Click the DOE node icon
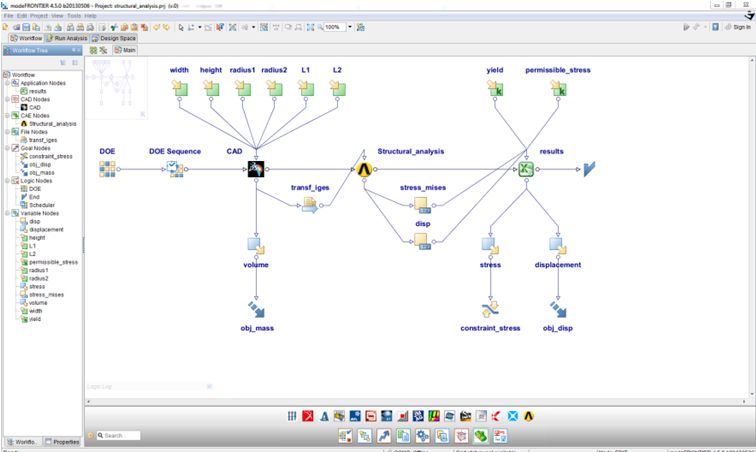This screenshot has height=452, width=756. [108, 169]
